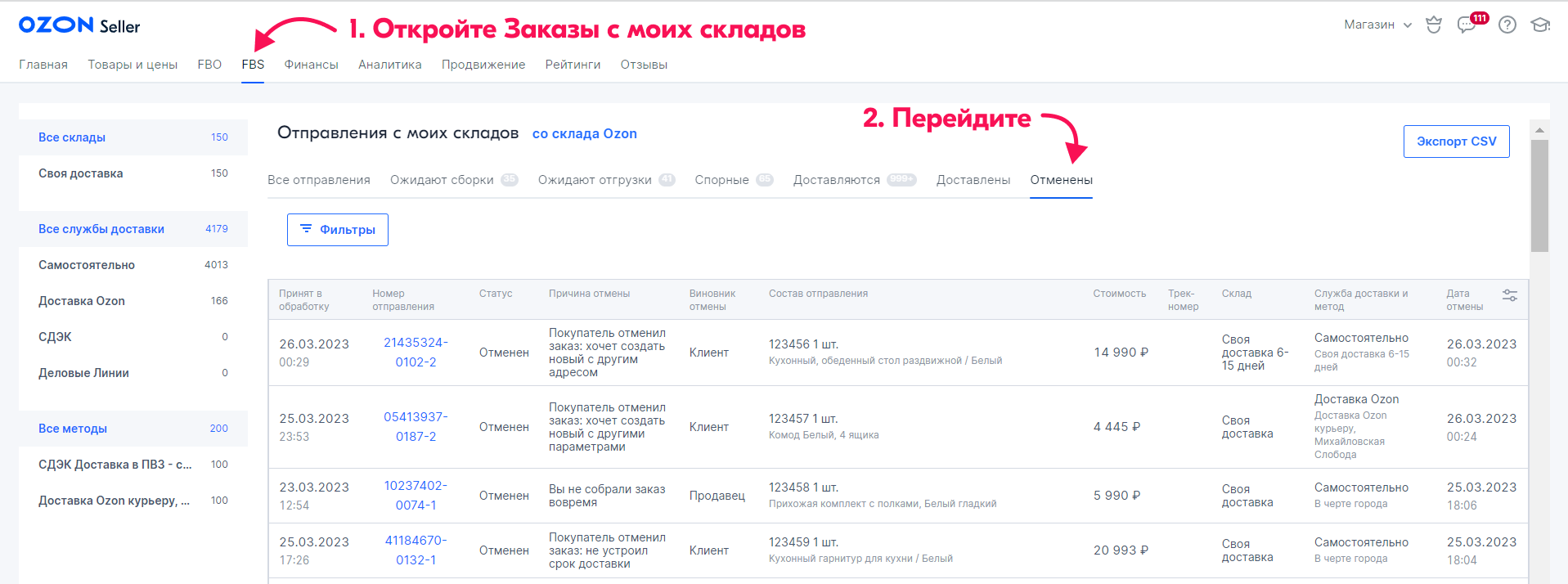Click the vertical scrollbar thumb
Image resolution: width=1568 pixels, height=584 pixels.
1539,196
